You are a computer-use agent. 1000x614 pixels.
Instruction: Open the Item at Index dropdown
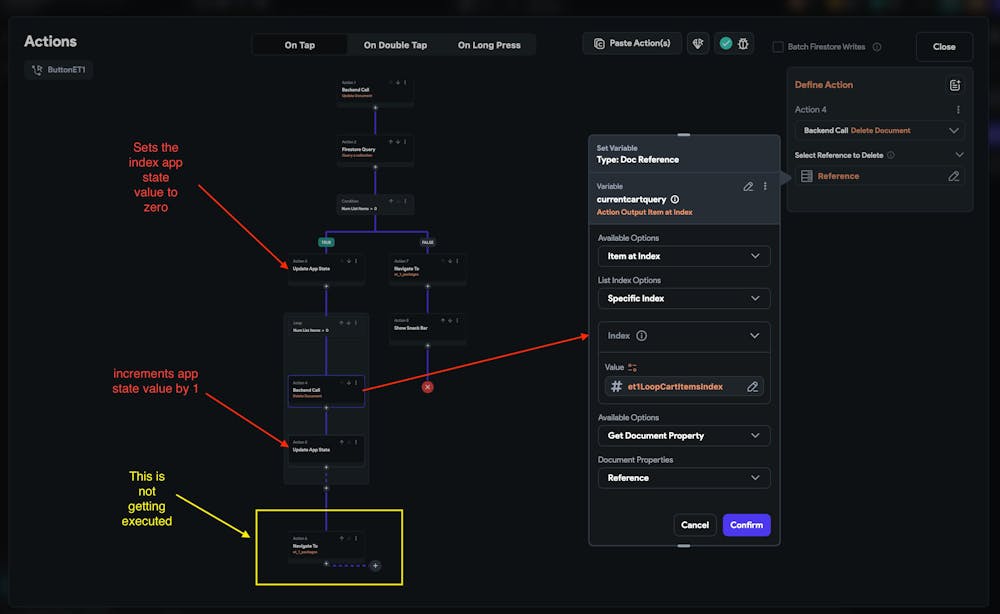point(683,256)
